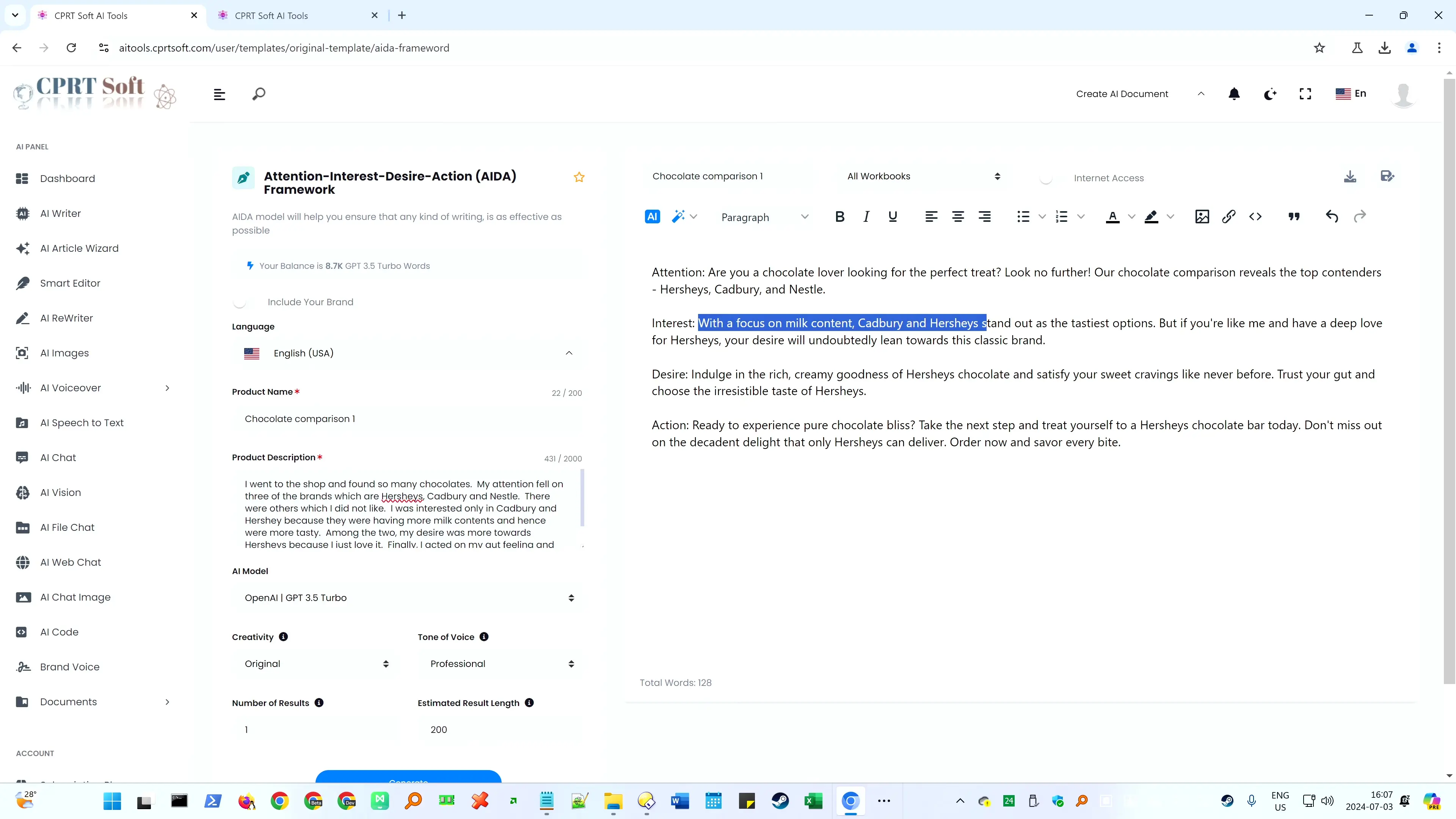This screenshot has height=819, width=1456.
Task: Open Excel from the taskbar
Action: pyautogui.click(x=813, y=801)
